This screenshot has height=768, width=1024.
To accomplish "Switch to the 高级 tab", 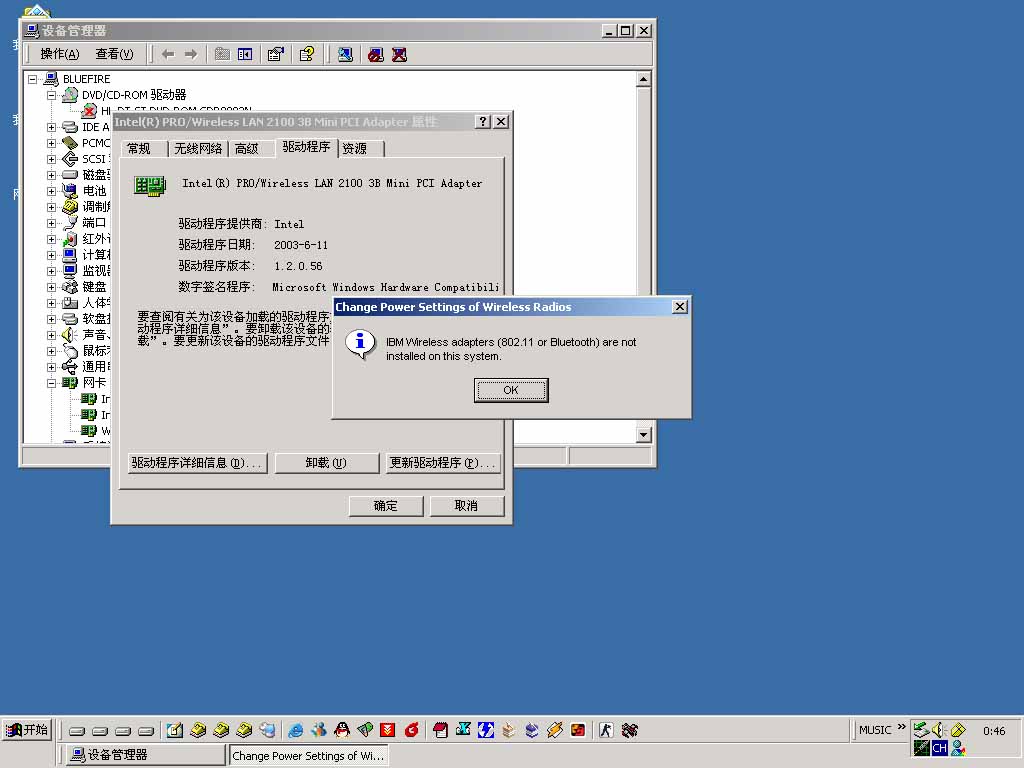I will [x=246, y=149].
